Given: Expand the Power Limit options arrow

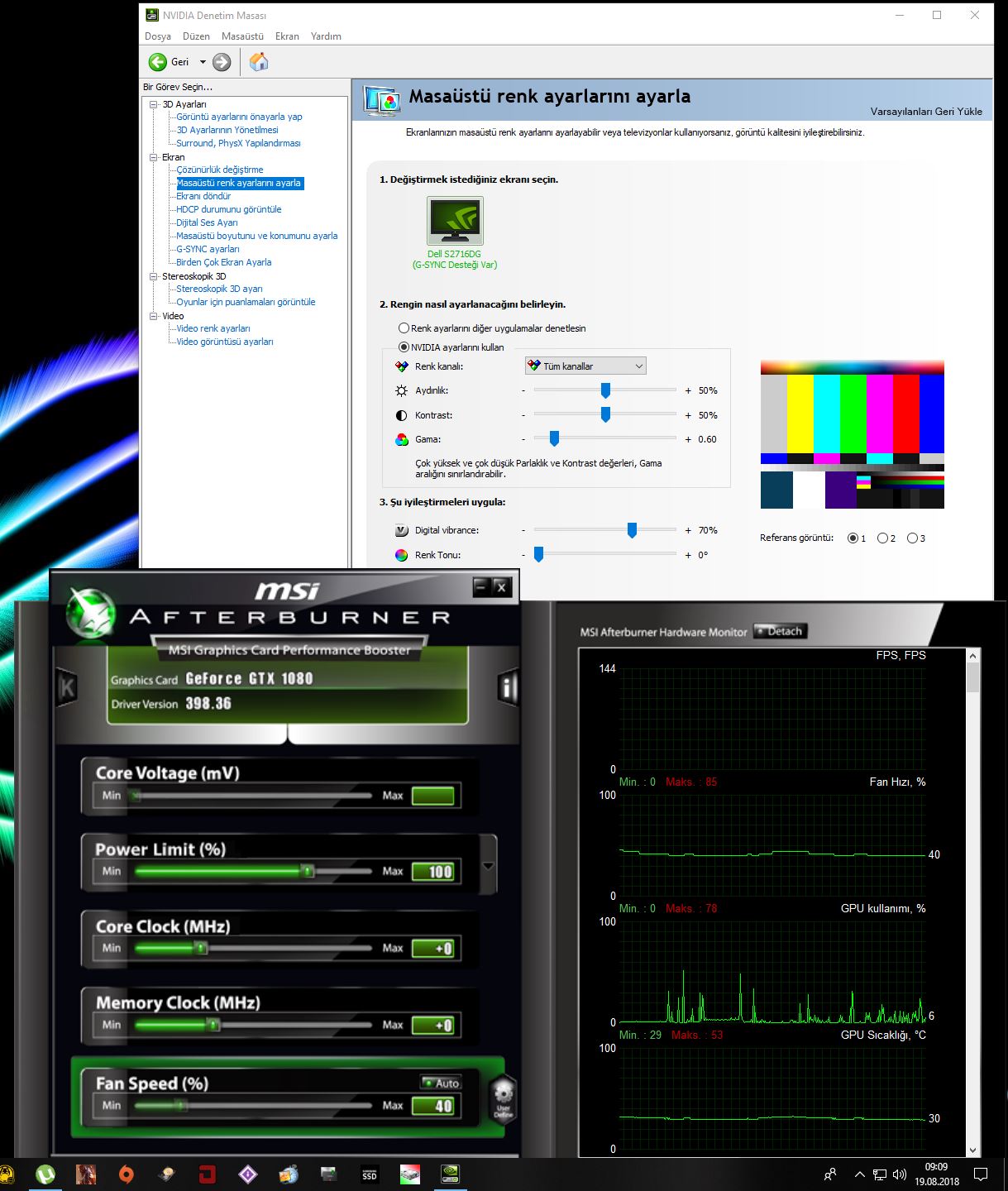Looking at the screenshot, I should coord(488,866).
